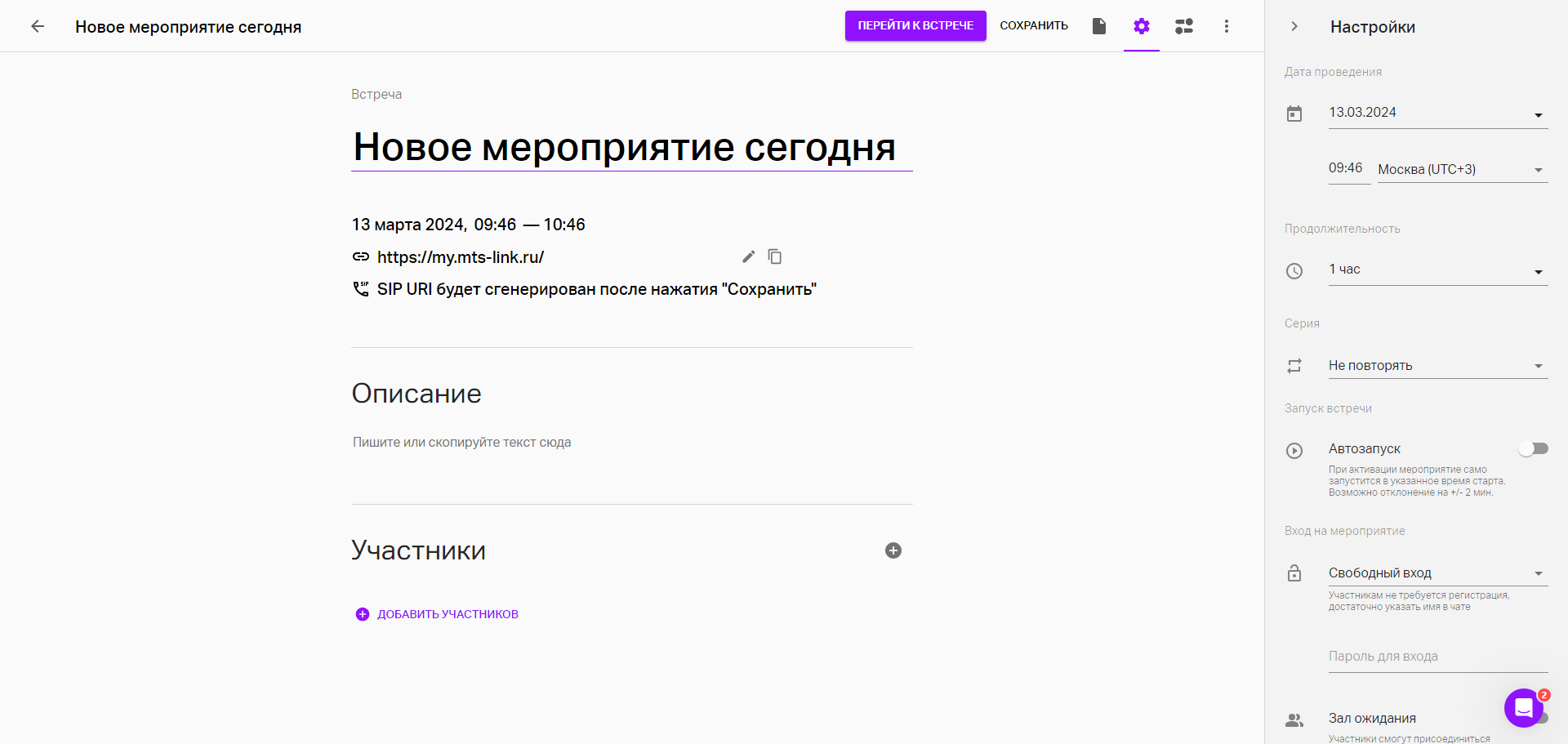1568x744 pixels.
Task: Click the end time 10:46
Action: [x=564, y=225]
